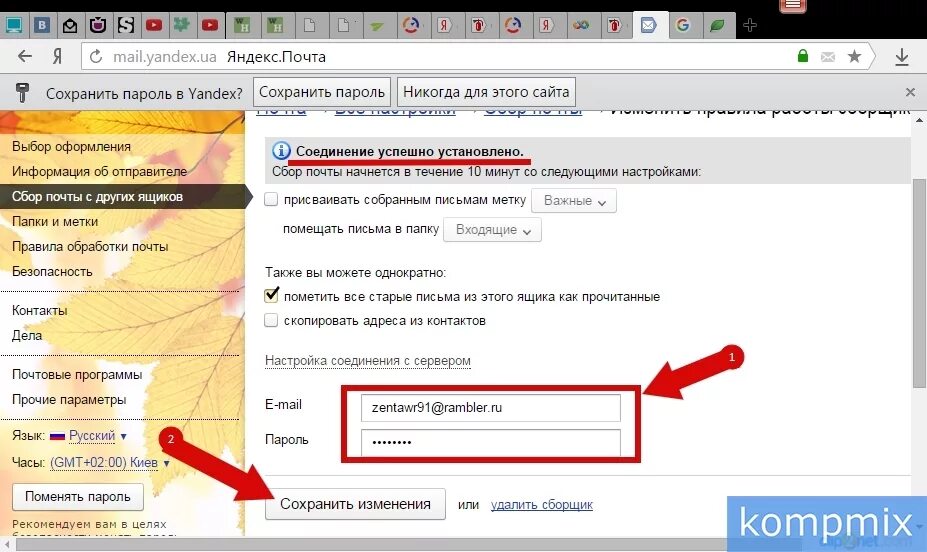
Task: Switch to the green puzzle piece tab
Action: click(x=181, y=25)
